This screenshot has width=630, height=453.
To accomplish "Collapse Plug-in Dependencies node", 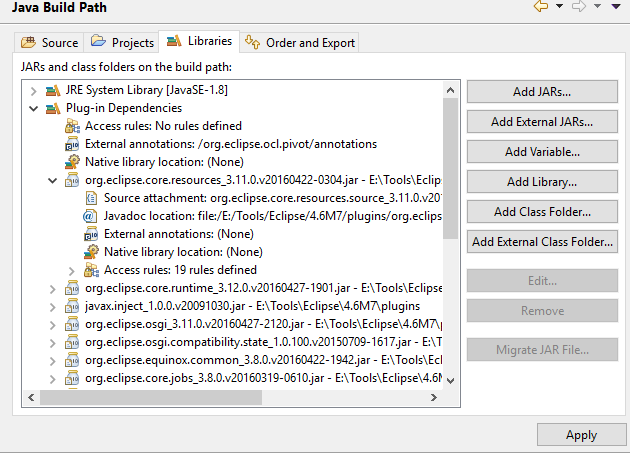I will click(x=34, y=109).
